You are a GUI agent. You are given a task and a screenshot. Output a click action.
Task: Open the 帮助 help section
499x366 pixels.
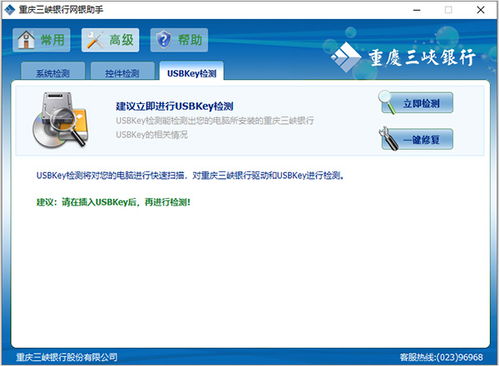coord(179,40)
